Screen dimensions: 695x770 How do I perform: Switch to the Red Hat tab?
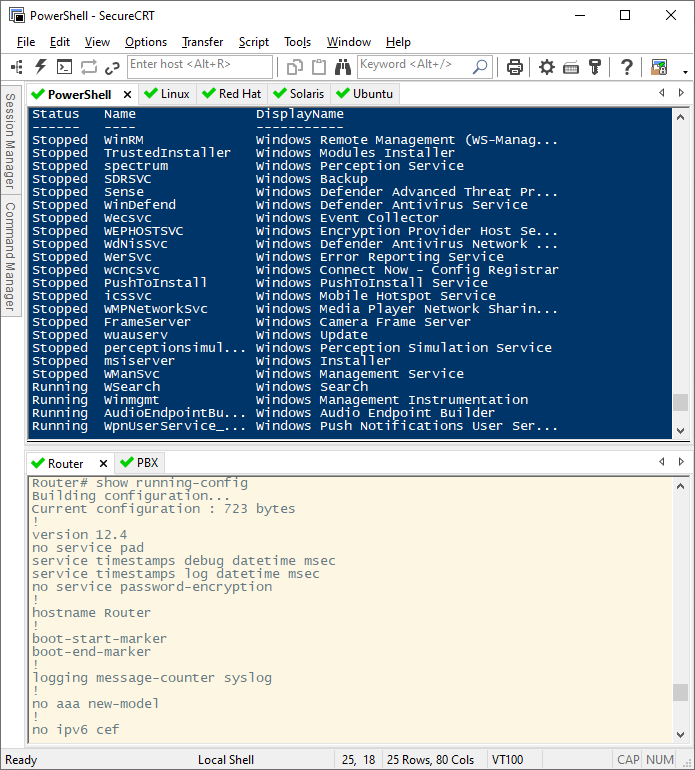point(231,94)
